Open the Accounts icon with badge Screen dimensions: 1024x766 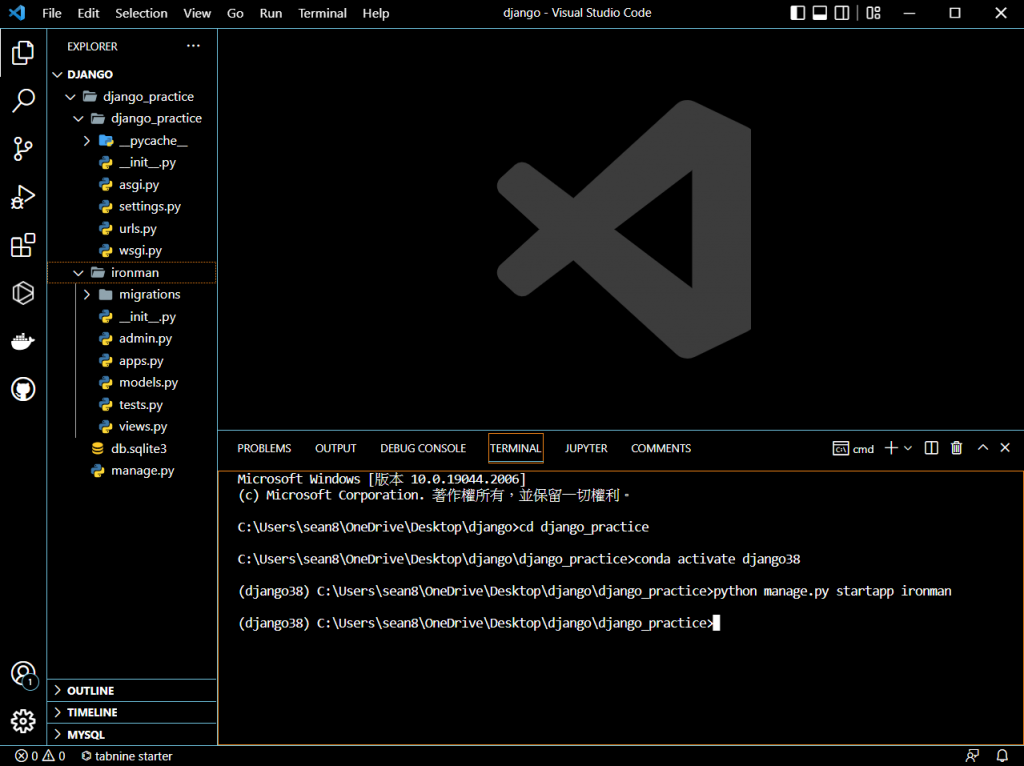pyautogui.click(x=24, y=675)
